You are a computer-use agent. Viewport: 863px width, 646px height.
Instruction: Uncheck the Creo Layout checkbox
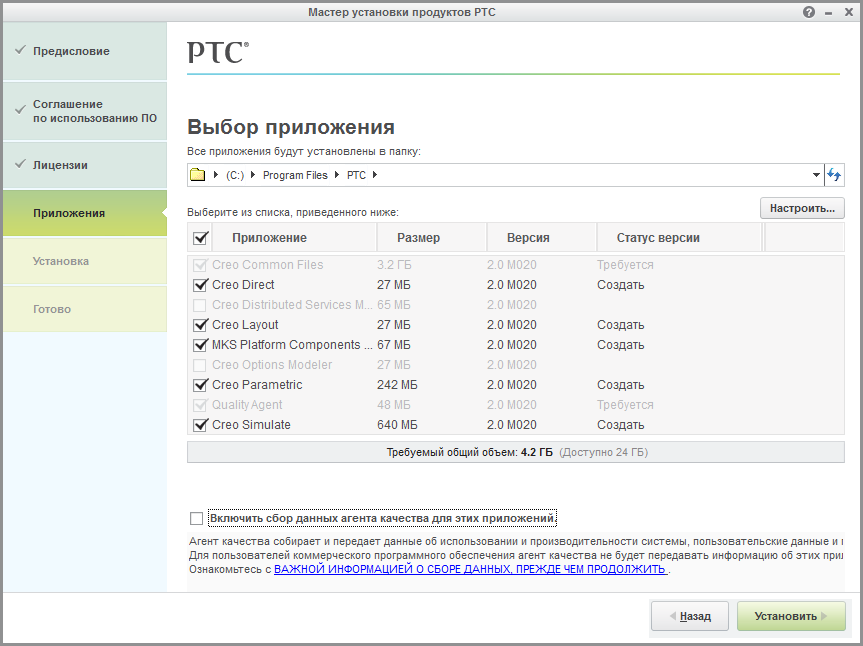click(x=200, y=325)
